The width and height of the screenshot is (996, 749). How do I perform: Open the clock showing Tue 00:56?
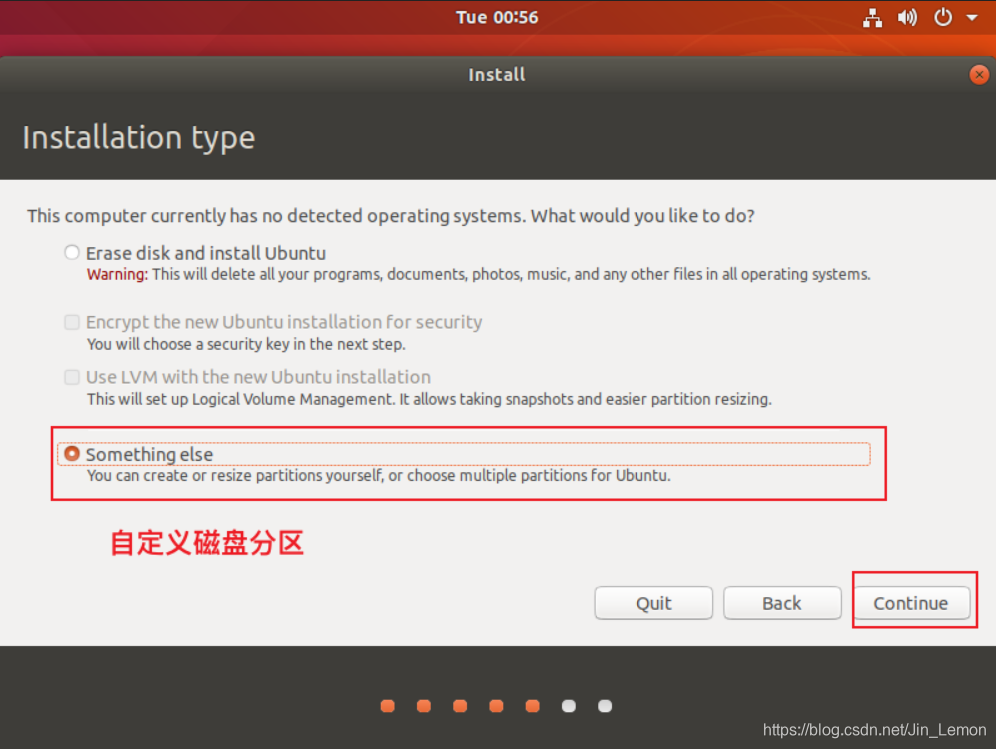tap(497, 17)
